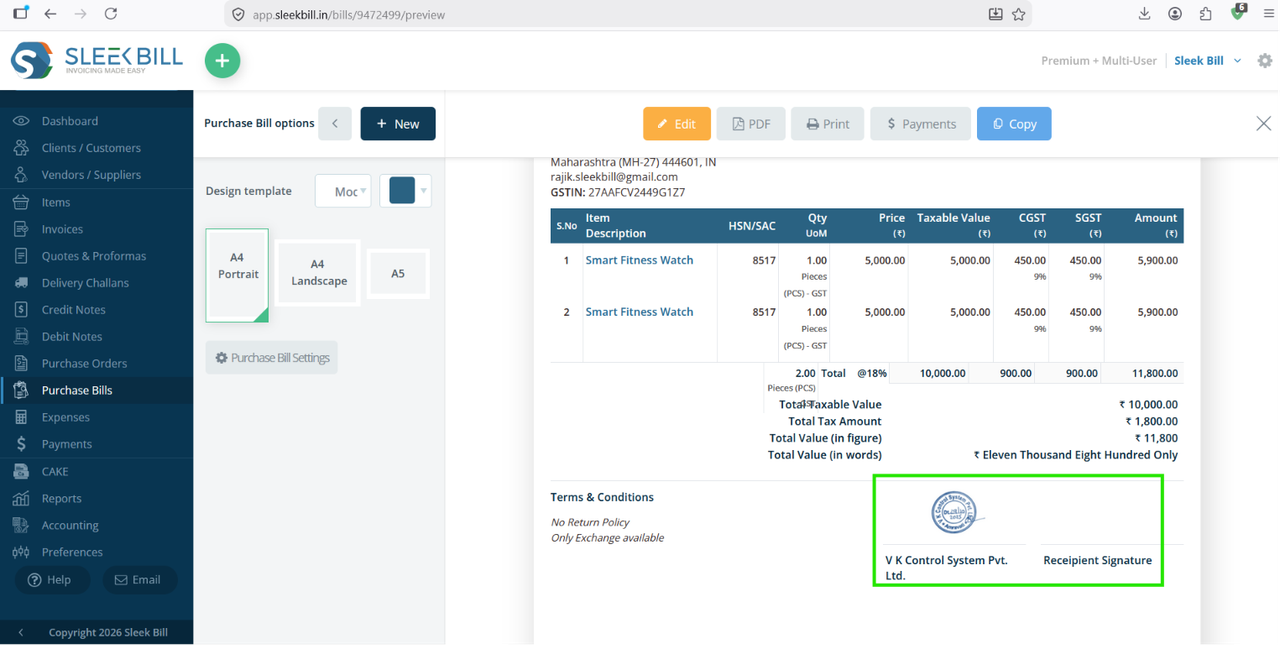Click the Premium + Multi-User label
The image size is (1280, 645).
click(1098, 61)
